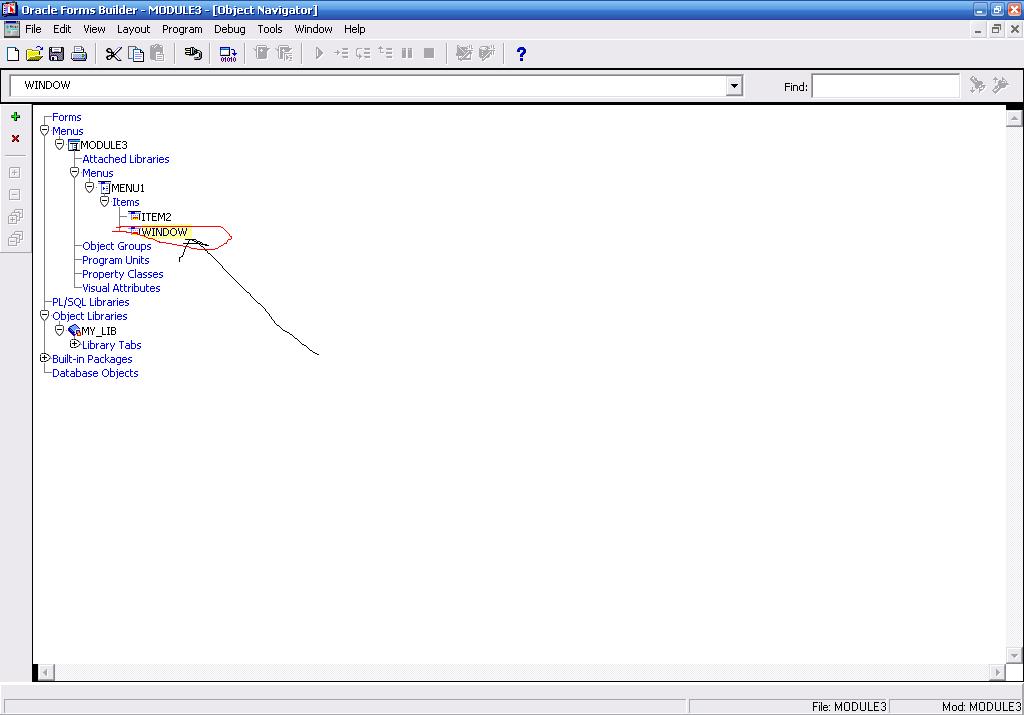Viewport: 1024px width, 715px height.
Task: Click the Cut scissors icon
Action: [x=113, y=54]
